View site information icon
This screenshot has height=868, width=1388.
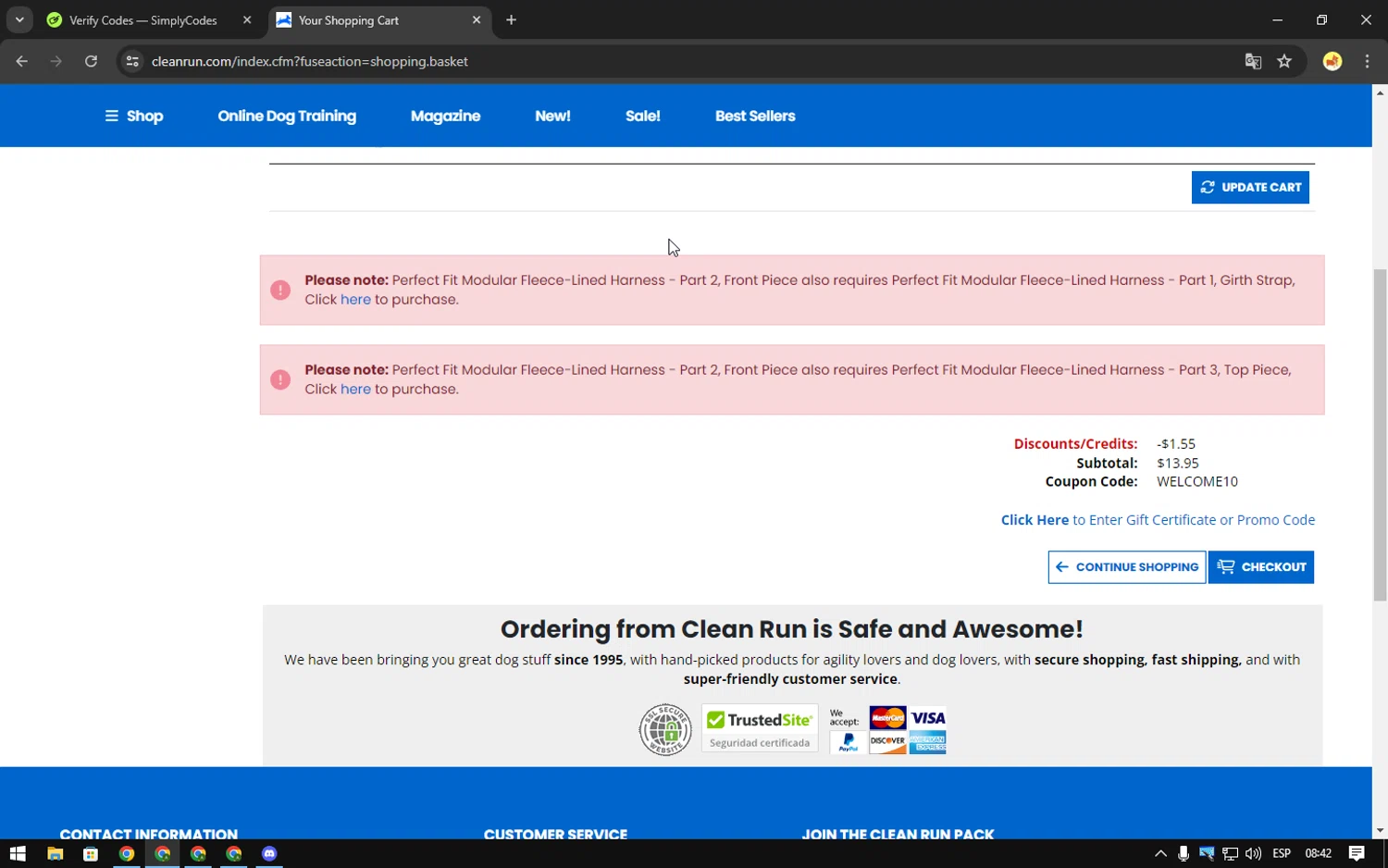[132, 61]
